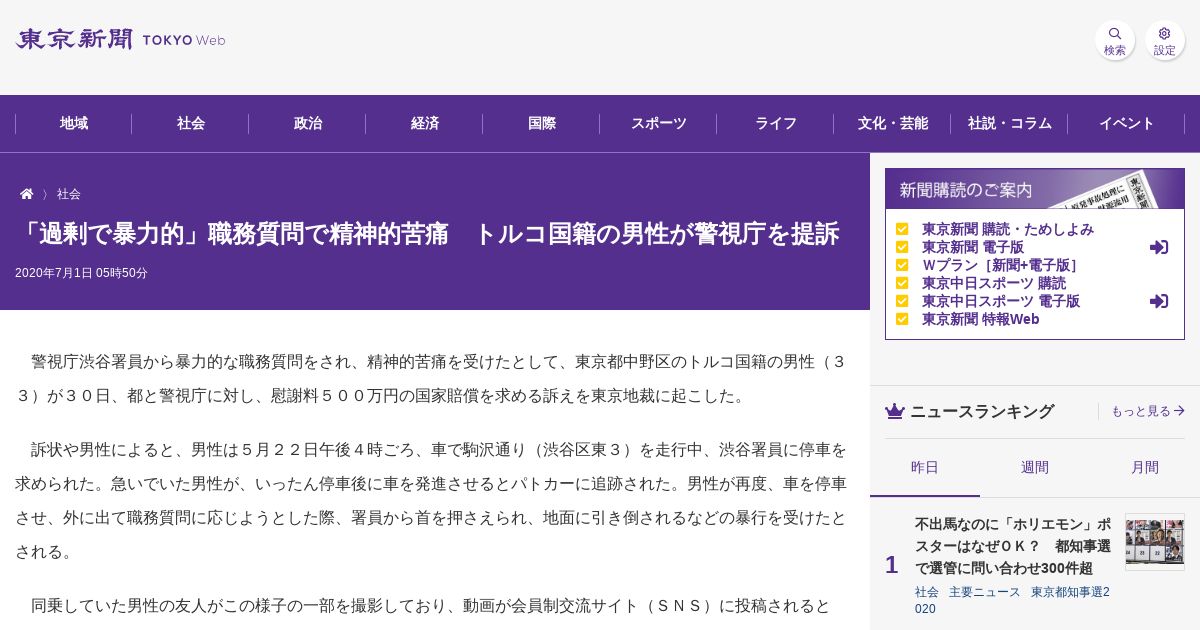This screenshot has height=630, width=1200.
Task: Go to the home breadcrumb icon
Action: [x=27, y=194]
